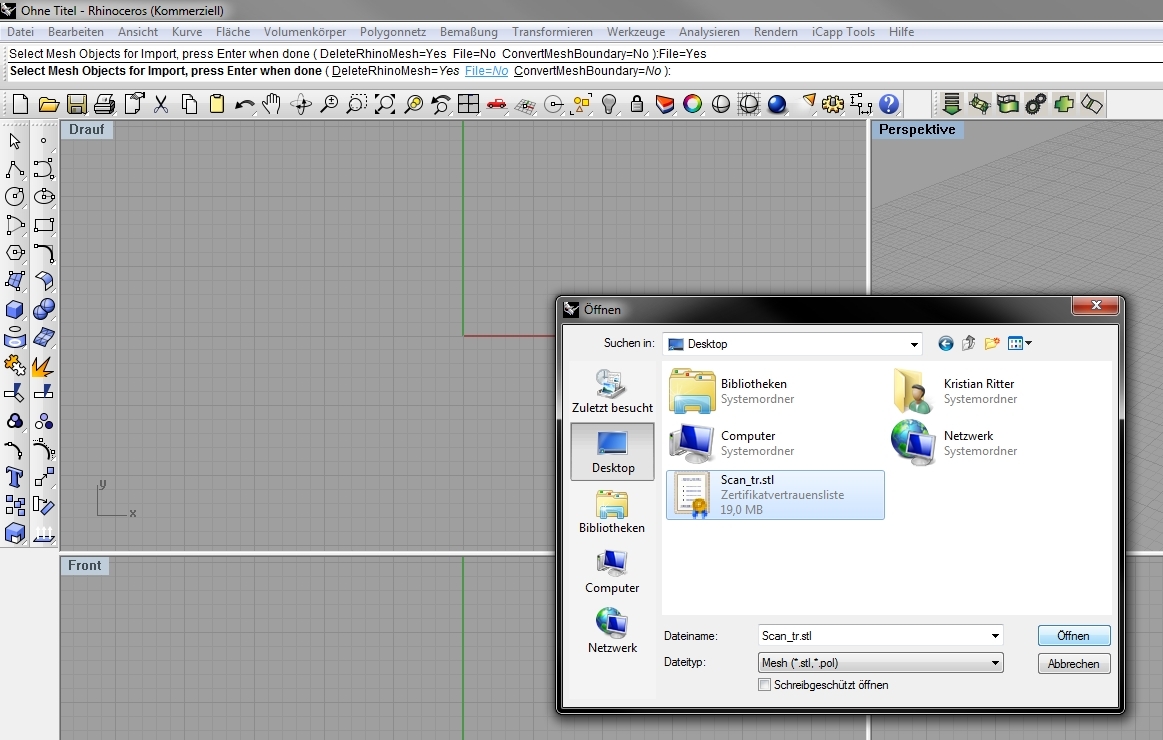The height and width of the screenshot is (740, 1163).
Task: Select the arrow pointer selection tool
Action: tap(15, 141)
